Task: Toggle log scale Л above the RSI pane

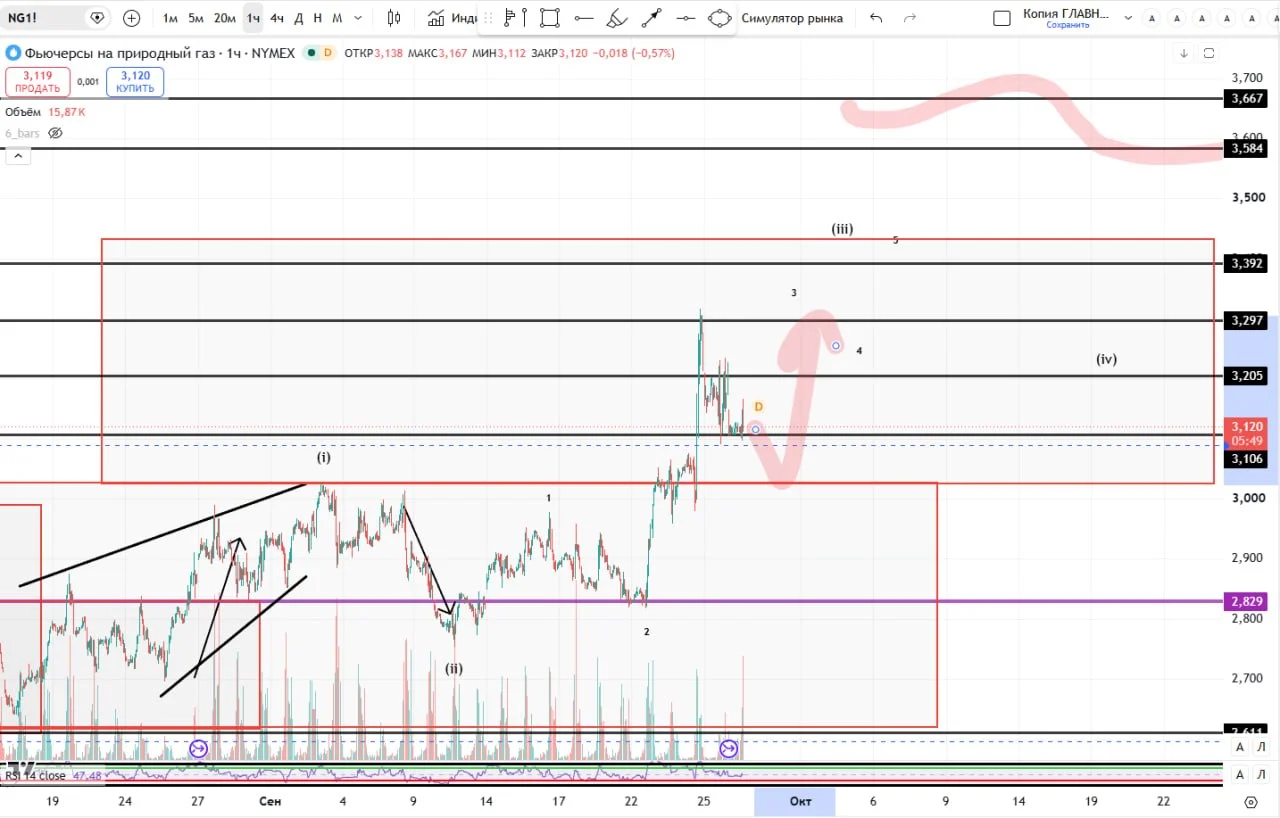Action: point(1262,747)
